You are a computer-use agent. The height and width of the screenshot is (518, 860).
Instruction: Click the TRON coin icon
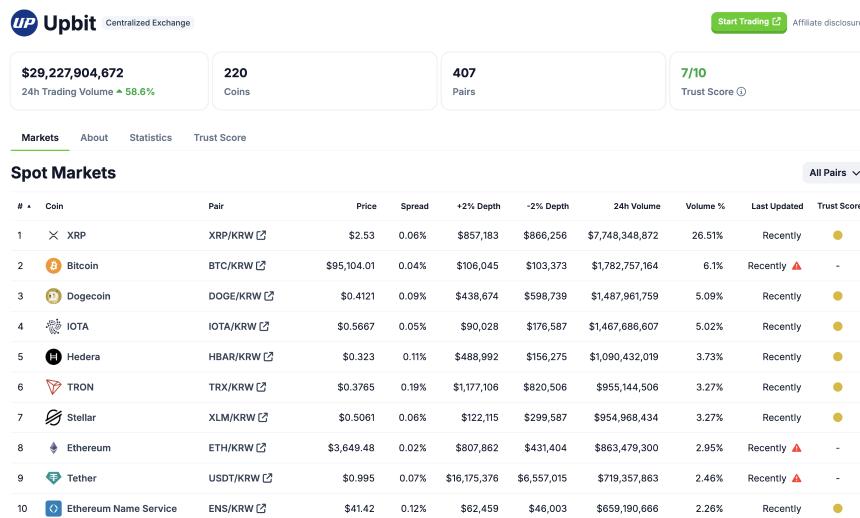point(53,387)
